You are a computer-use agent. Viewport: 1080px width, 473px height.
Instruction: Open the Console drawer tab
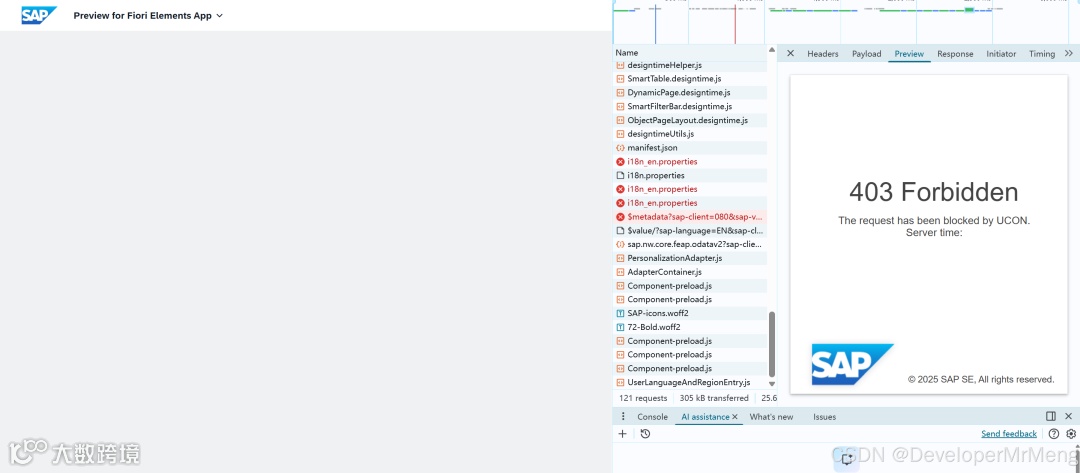(x=652, y=417)
